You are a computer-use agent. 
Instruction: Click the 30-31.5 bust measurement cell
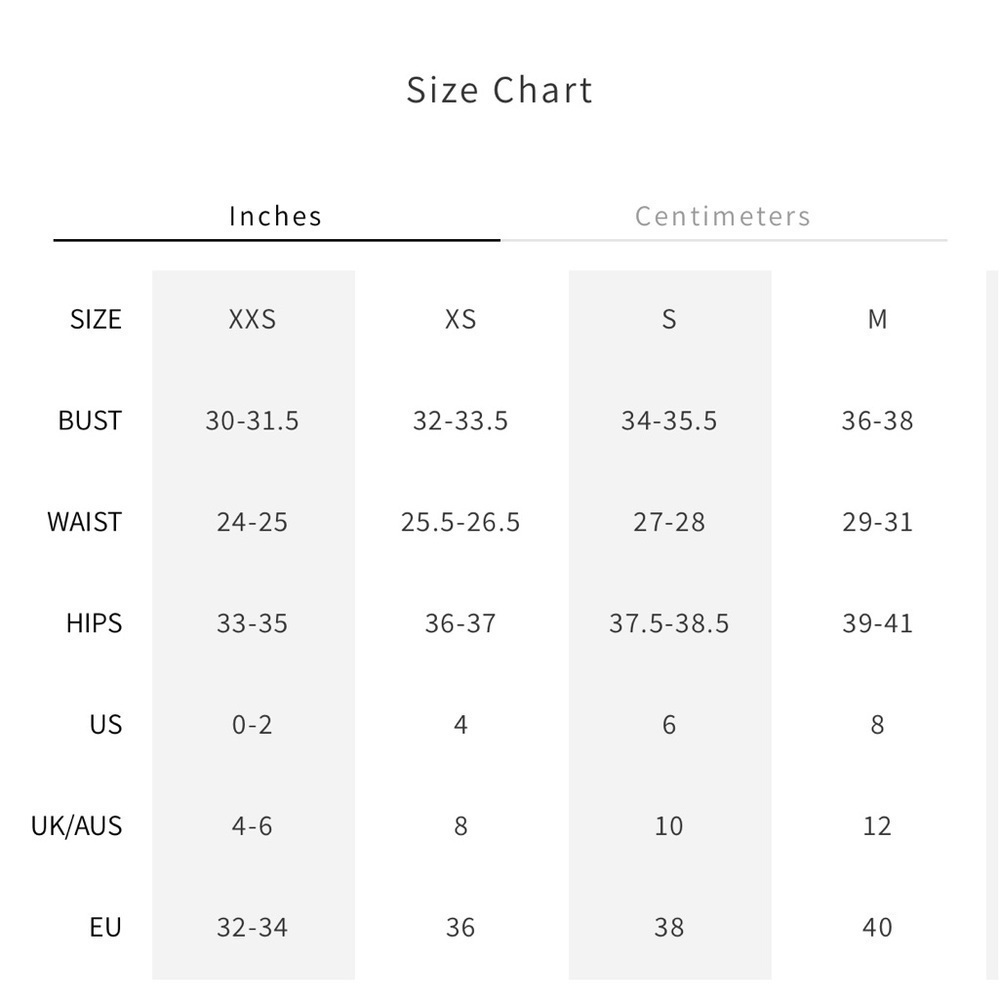(252, 421)
